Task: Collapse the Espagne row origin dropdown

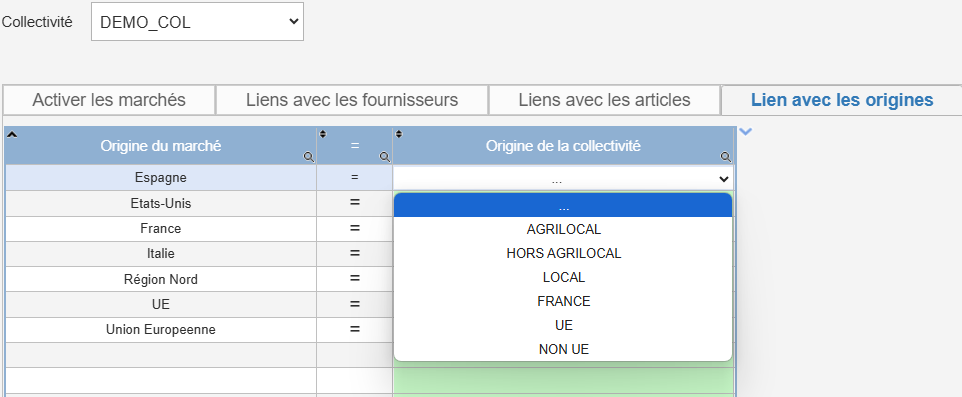Action: click(x=563, y=179)
